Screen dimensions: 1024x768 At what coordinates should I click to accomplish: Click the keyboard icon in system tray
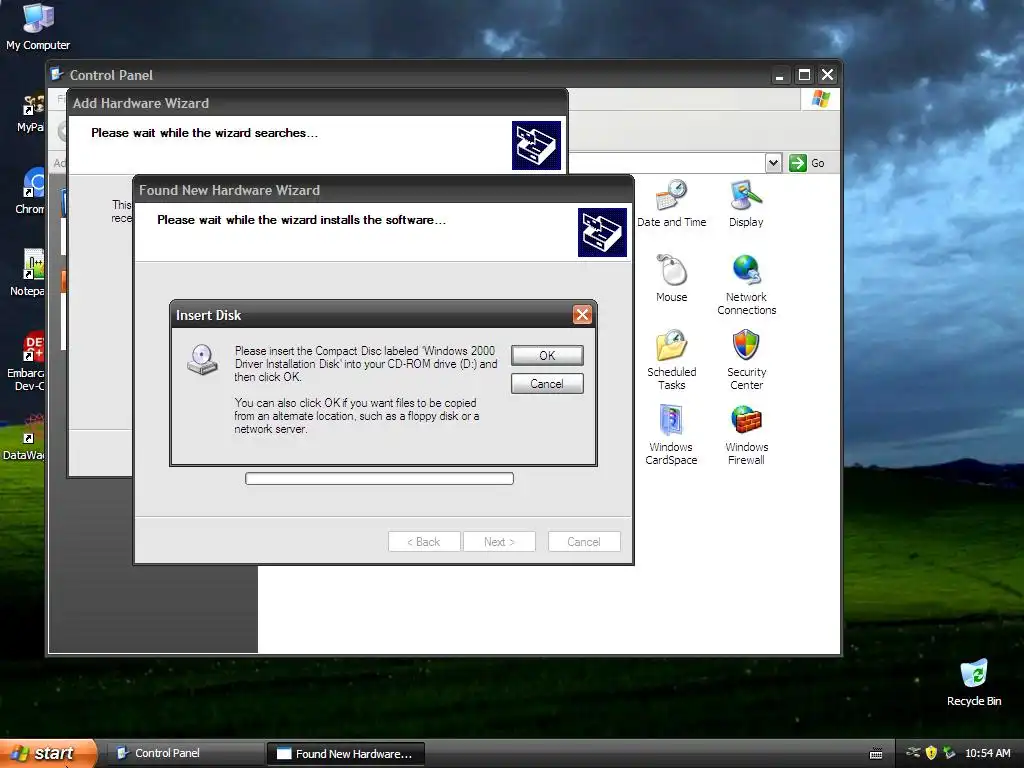point(876,754)
